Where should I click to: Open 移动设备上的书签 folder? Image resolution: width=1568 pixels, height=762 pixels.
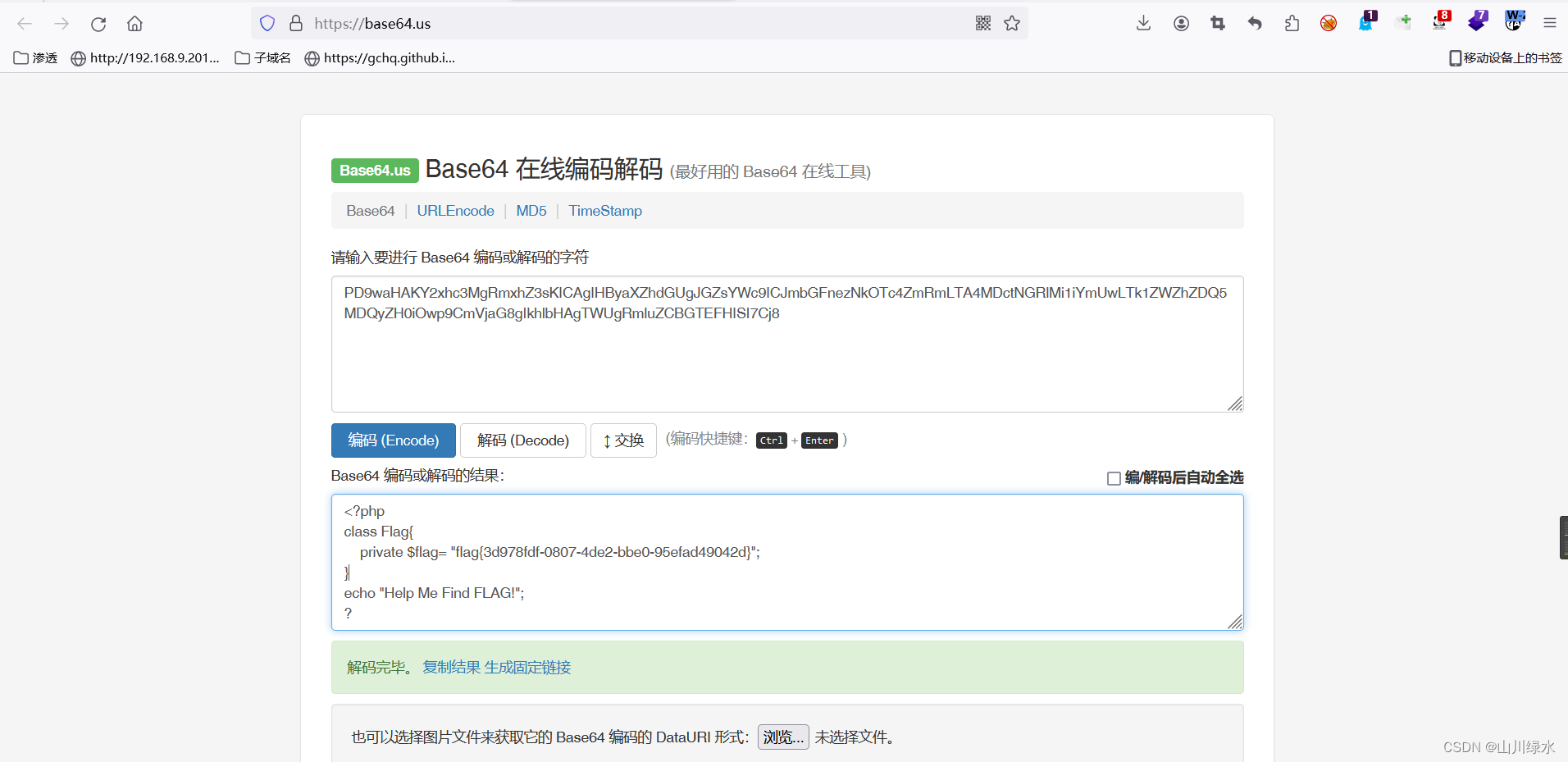coord(1506,58)
